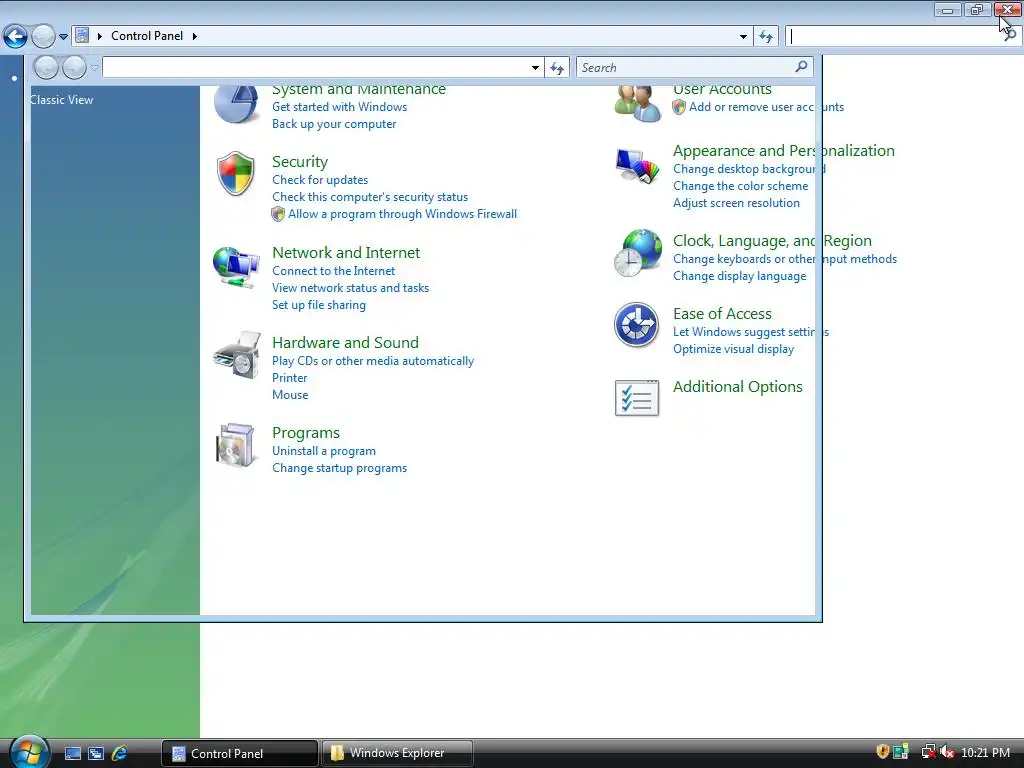The width and height of the screenshot is (1024, 768).
Task: Click Clock, Language, and Region globe icon
Action: (x=638, y=253)
